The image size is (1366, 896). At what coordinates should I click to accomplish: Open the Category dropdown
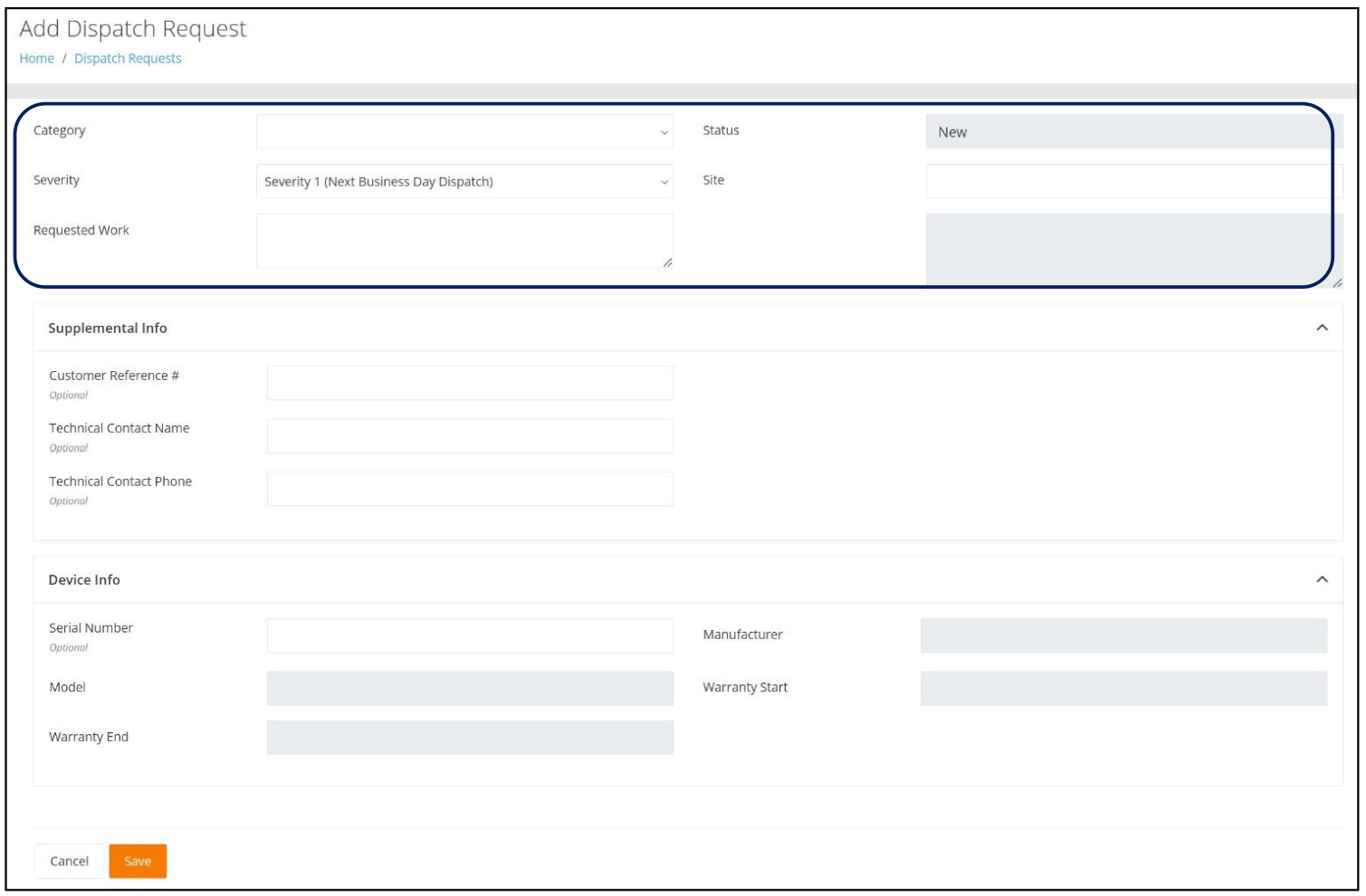pos(464,131)
